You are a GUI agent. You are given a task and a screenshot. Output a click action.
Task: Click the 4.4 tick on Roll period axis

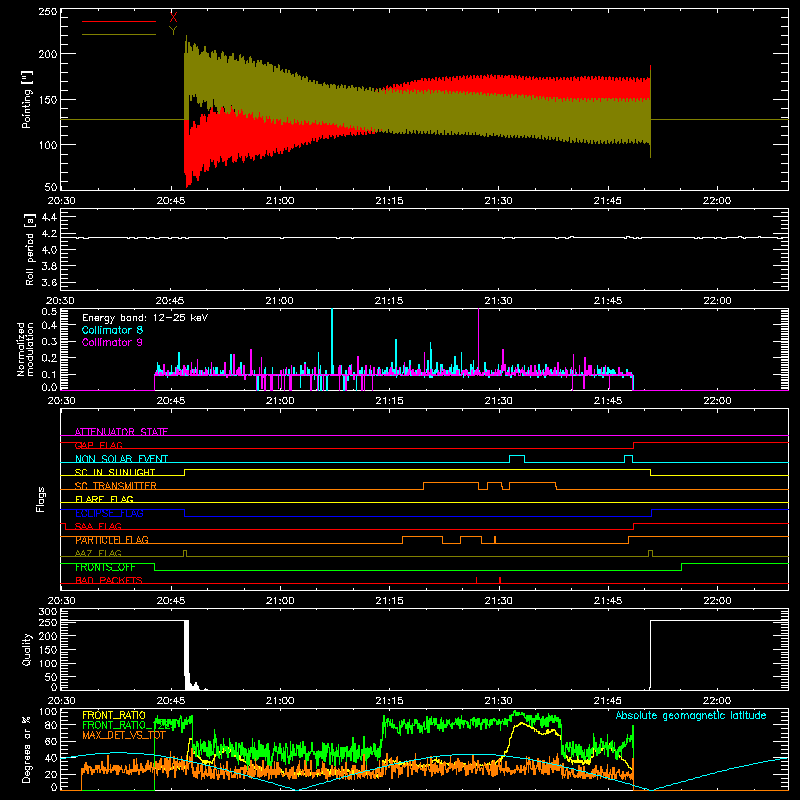[x=49, y=217]
